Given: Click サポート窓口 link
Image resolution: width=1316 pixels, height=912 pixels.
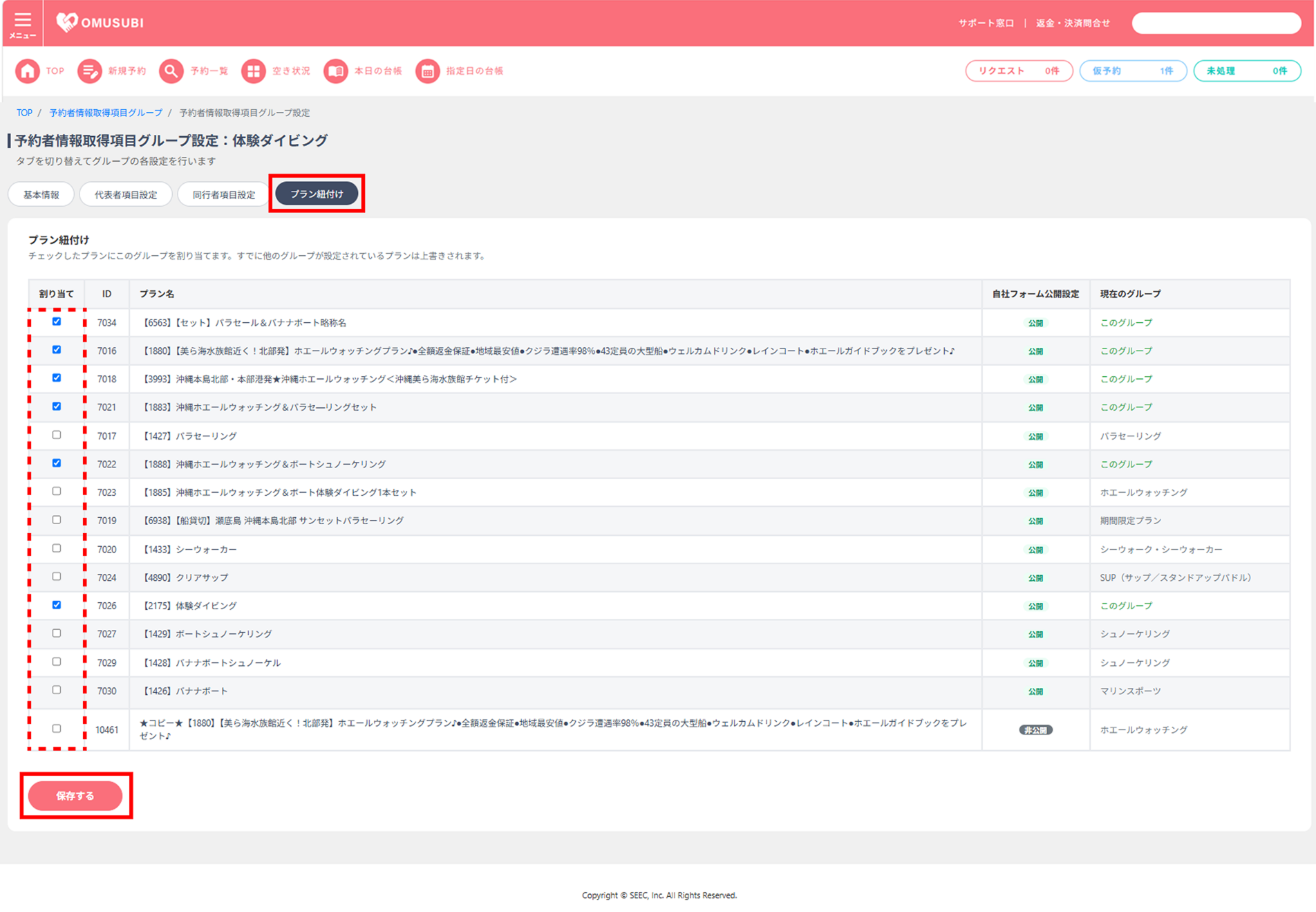Looking at the screenshot, I should point(986,24).
